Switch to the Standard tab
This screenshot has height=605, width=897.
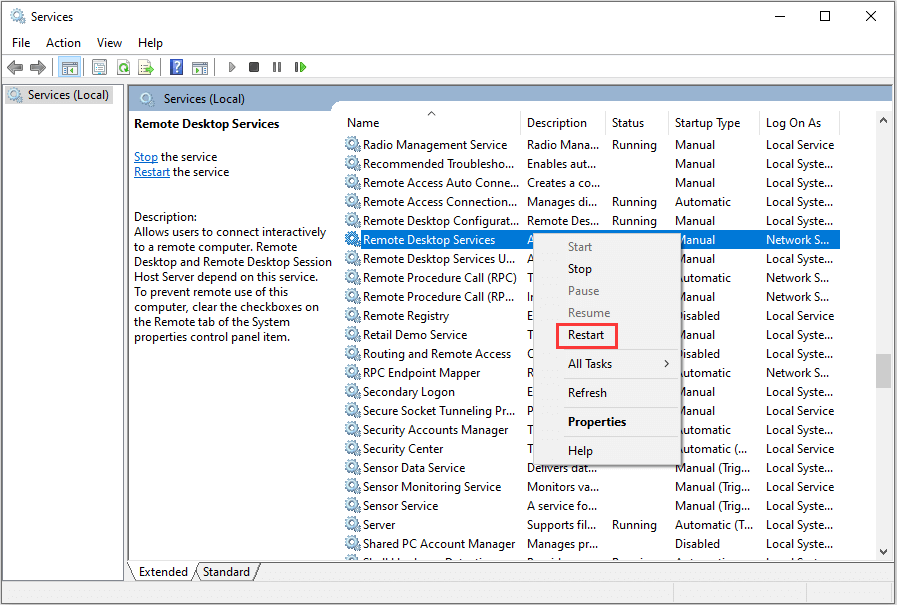(226, 572)
